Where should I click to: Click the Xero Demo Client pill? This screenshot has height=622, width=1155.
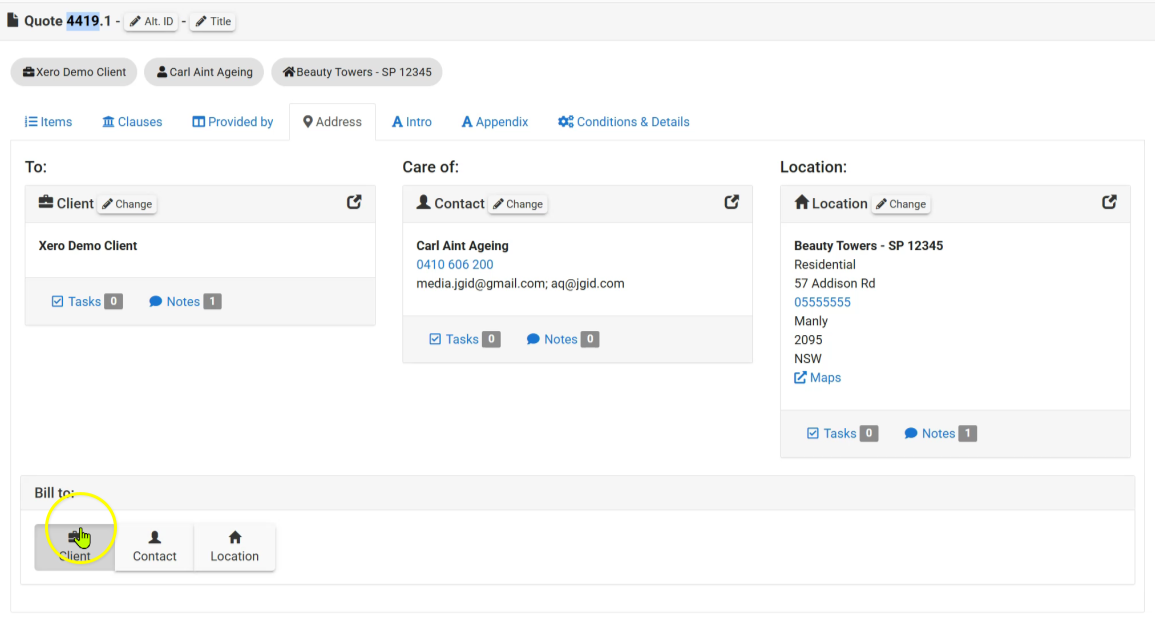(74, 72)
